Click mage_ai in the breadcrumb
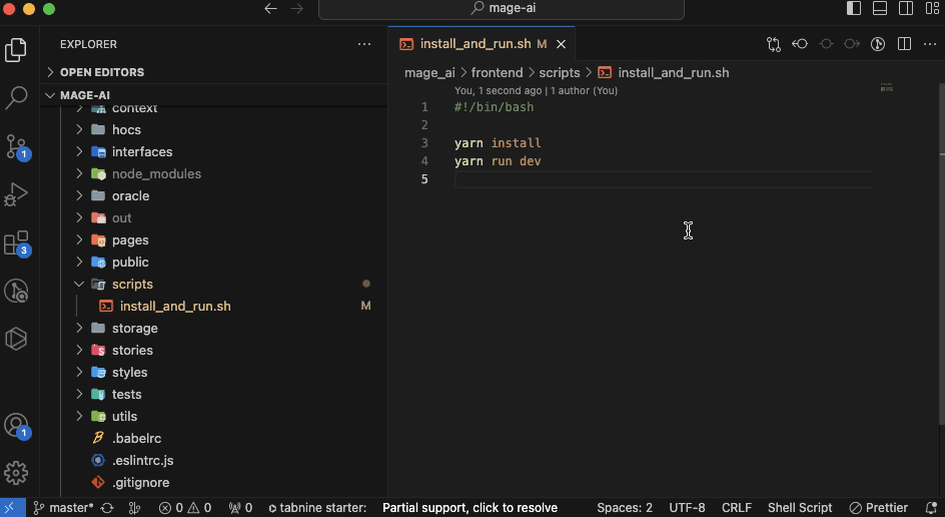This screenshot has width=945, height=517. click(430, 73)
